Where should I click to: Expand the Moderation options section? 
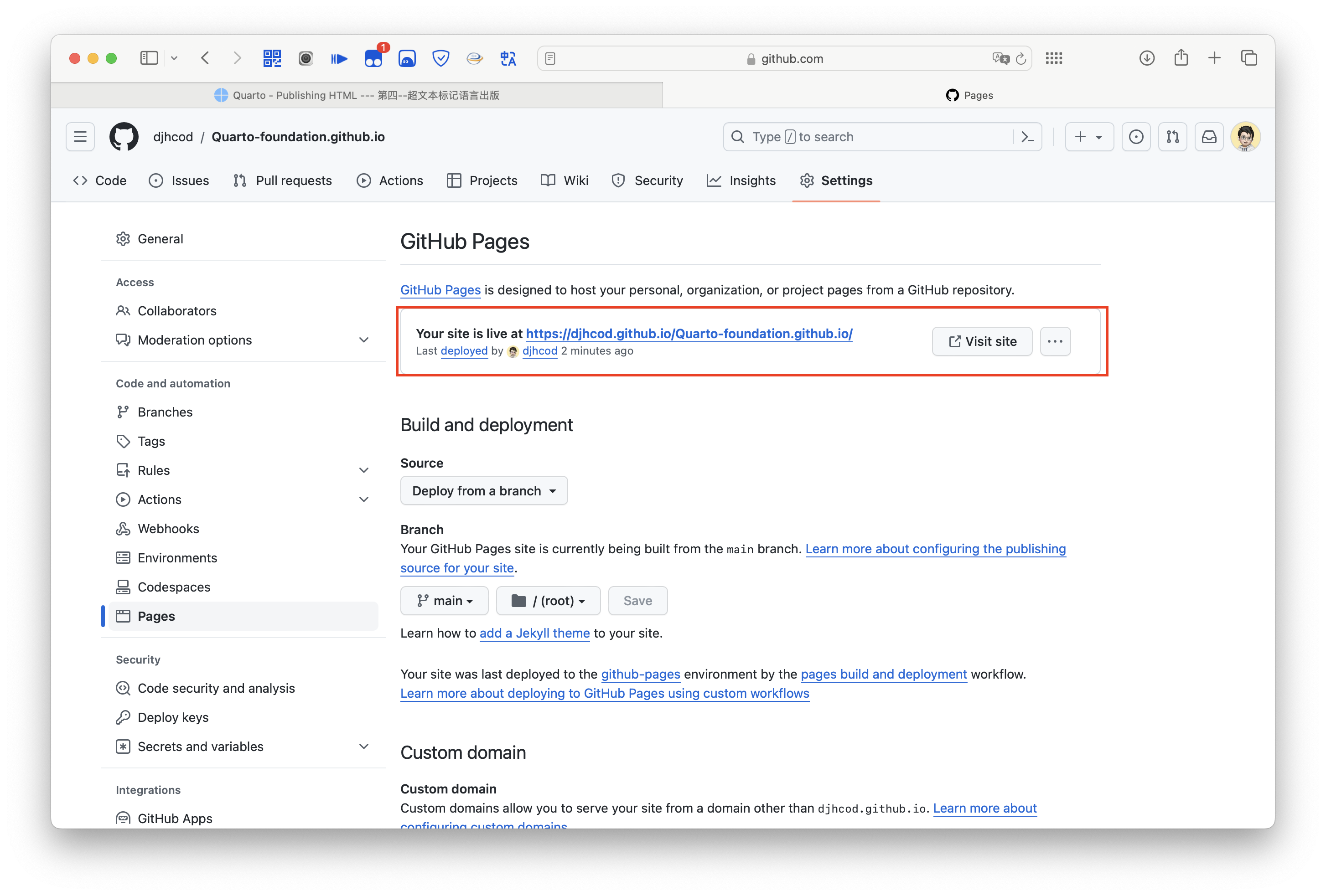[363, 340]
